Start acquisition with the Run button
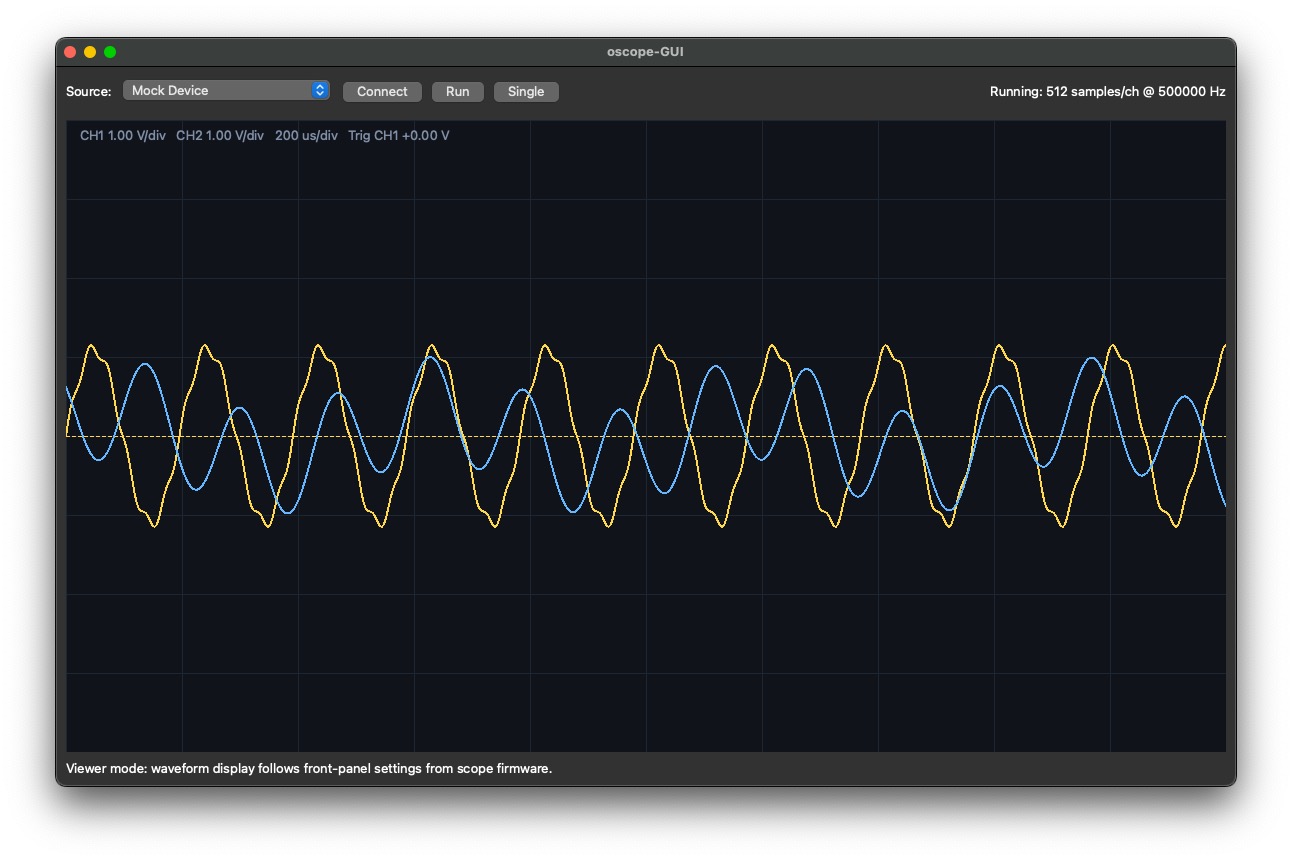The height and width of the screenshot is (860, 1292). 457,92
